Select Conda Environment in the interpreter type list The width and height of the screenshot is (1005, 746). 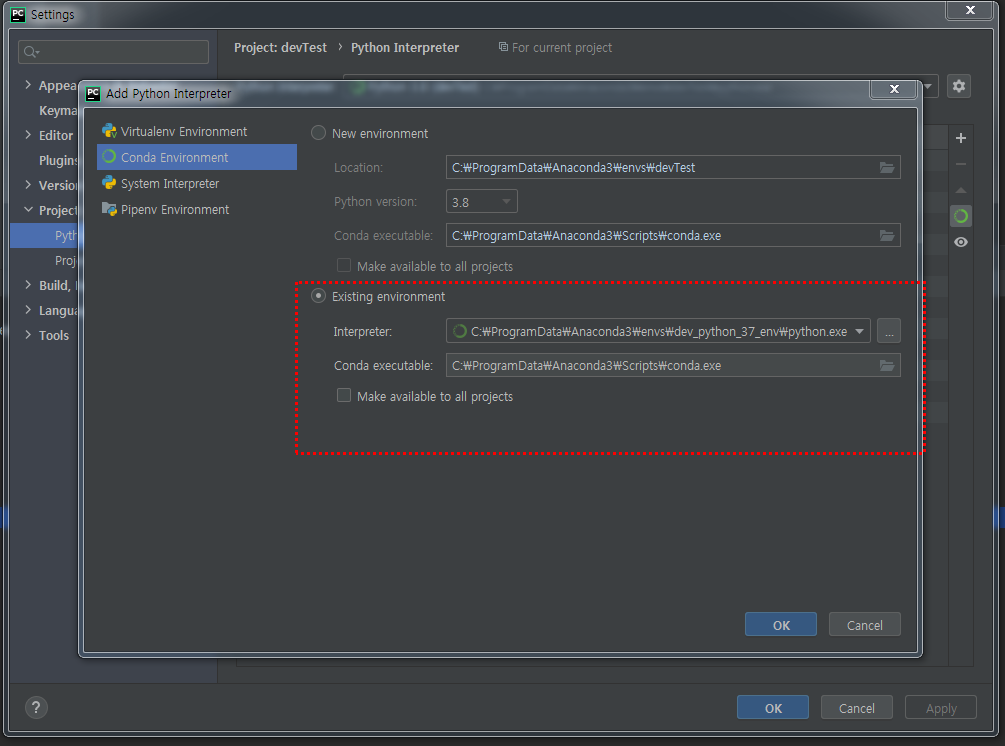pos(196,157)
